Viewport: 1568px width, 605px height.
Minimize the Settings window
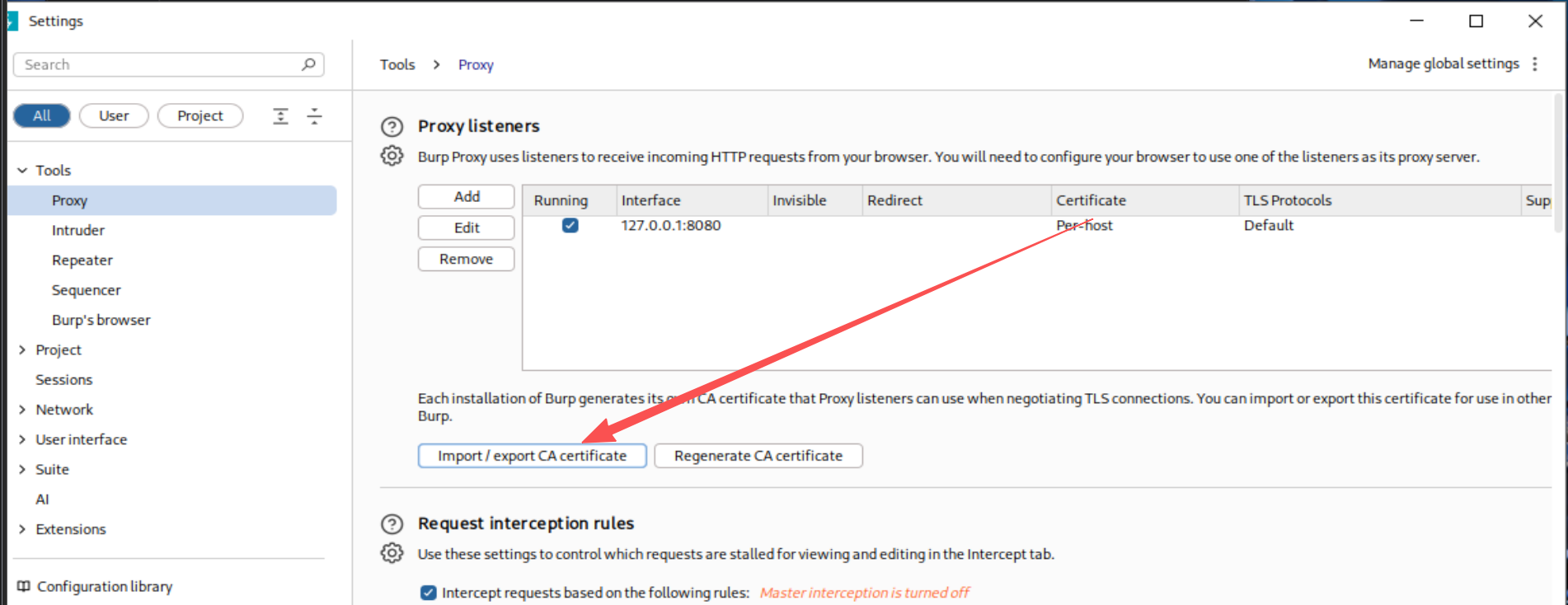click(x=1417, y=21)
